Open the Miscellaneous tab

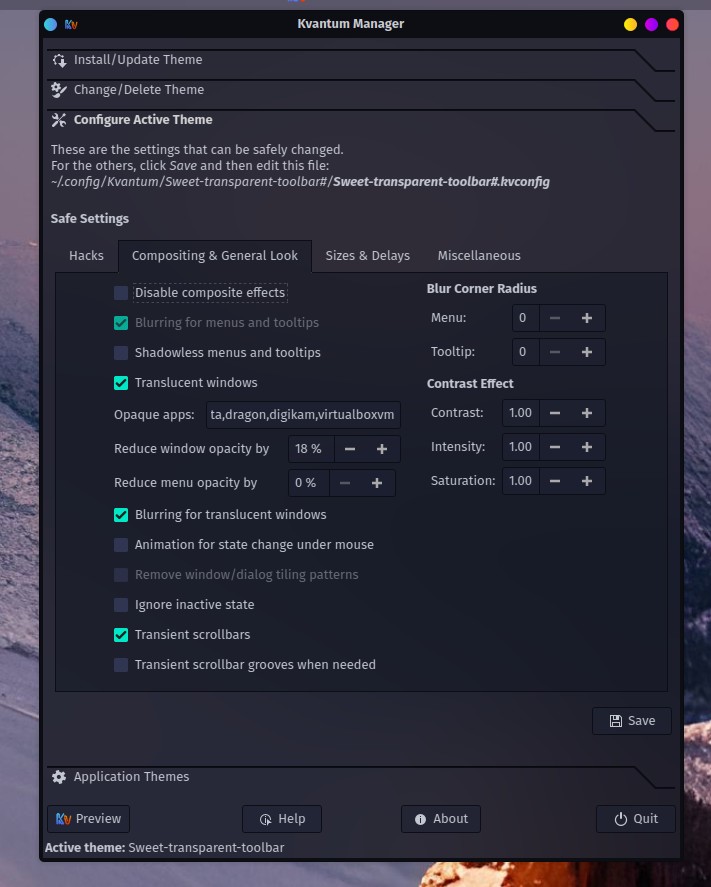click(x=479, y=256)
